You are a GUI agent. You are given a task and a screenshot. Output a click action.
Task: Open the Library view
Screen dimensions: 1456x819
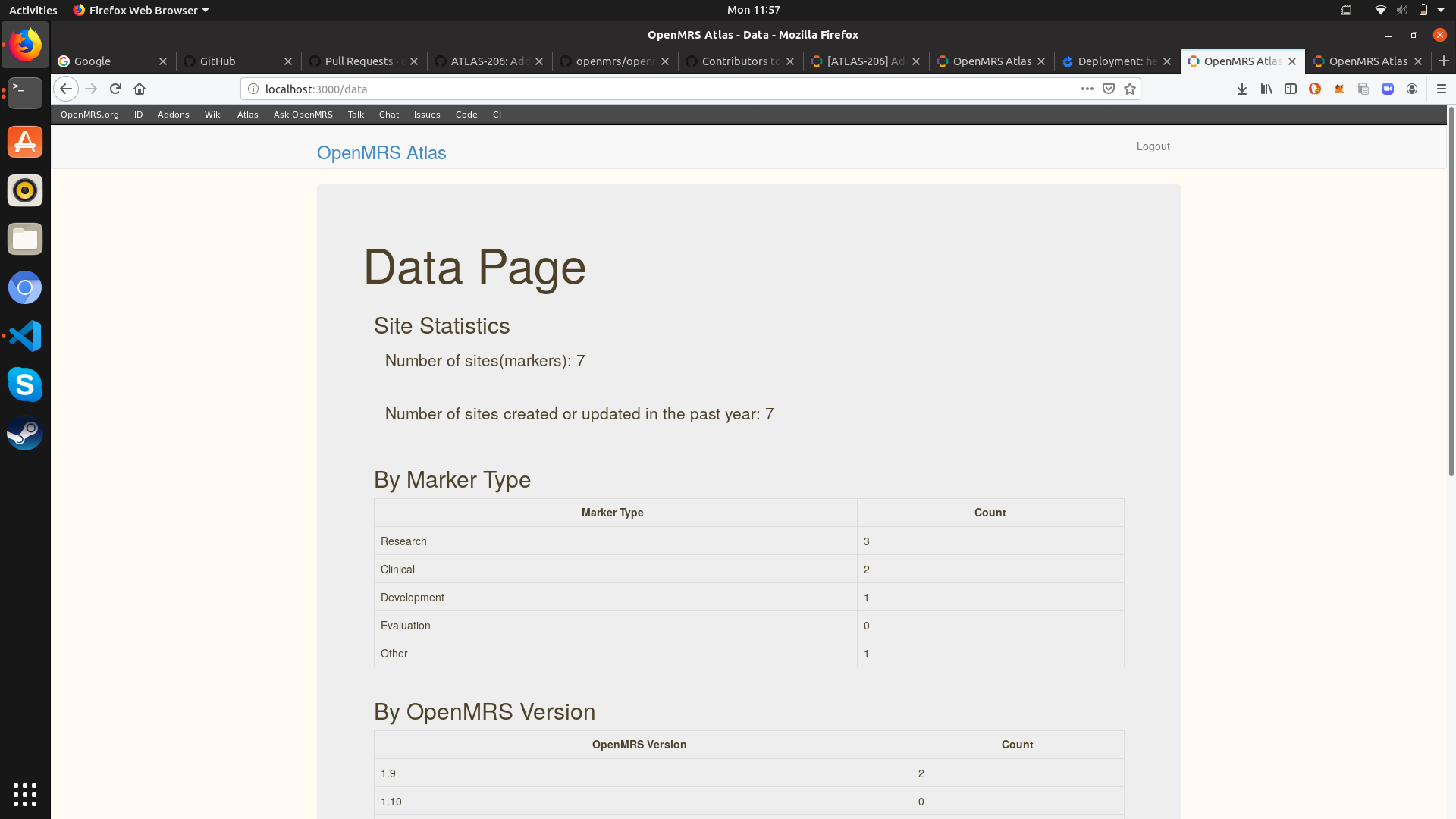[1266, 89]
